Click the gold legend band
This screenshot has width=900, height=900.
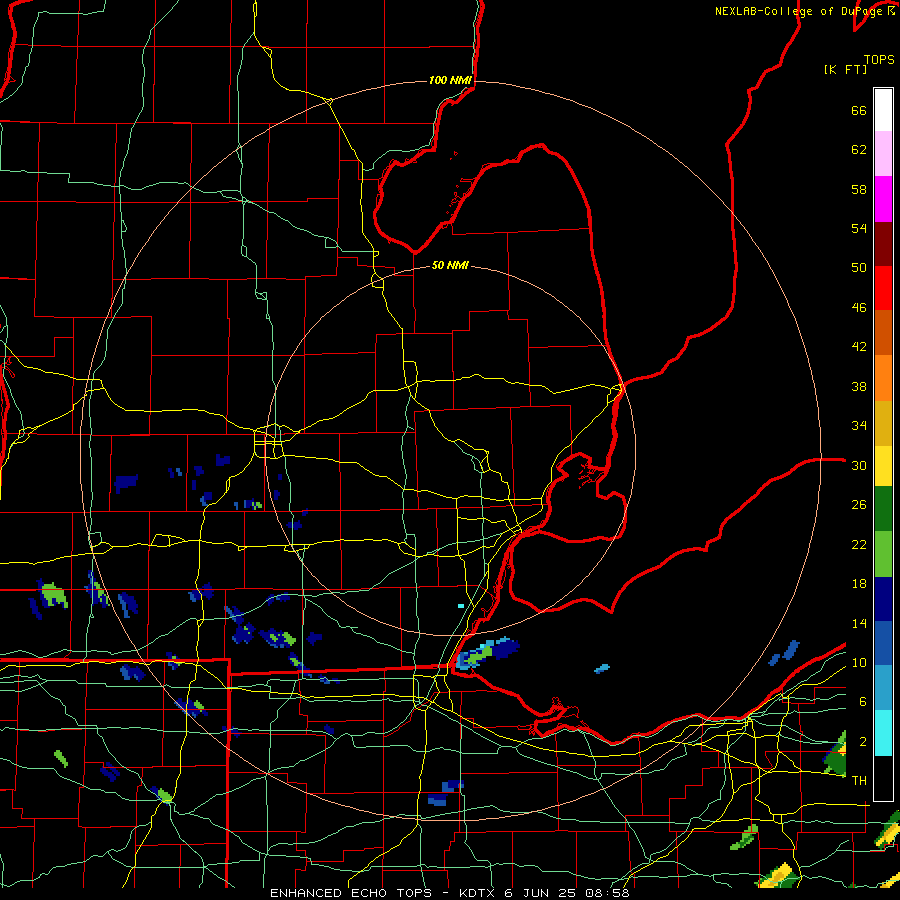point(883,423)
